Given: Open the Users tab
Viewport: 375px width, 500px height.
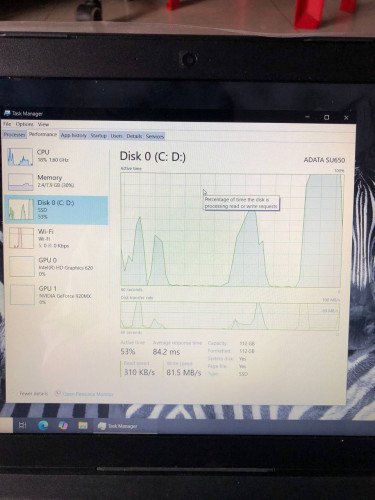Looking at the screenshot, I should coord(117,136).
